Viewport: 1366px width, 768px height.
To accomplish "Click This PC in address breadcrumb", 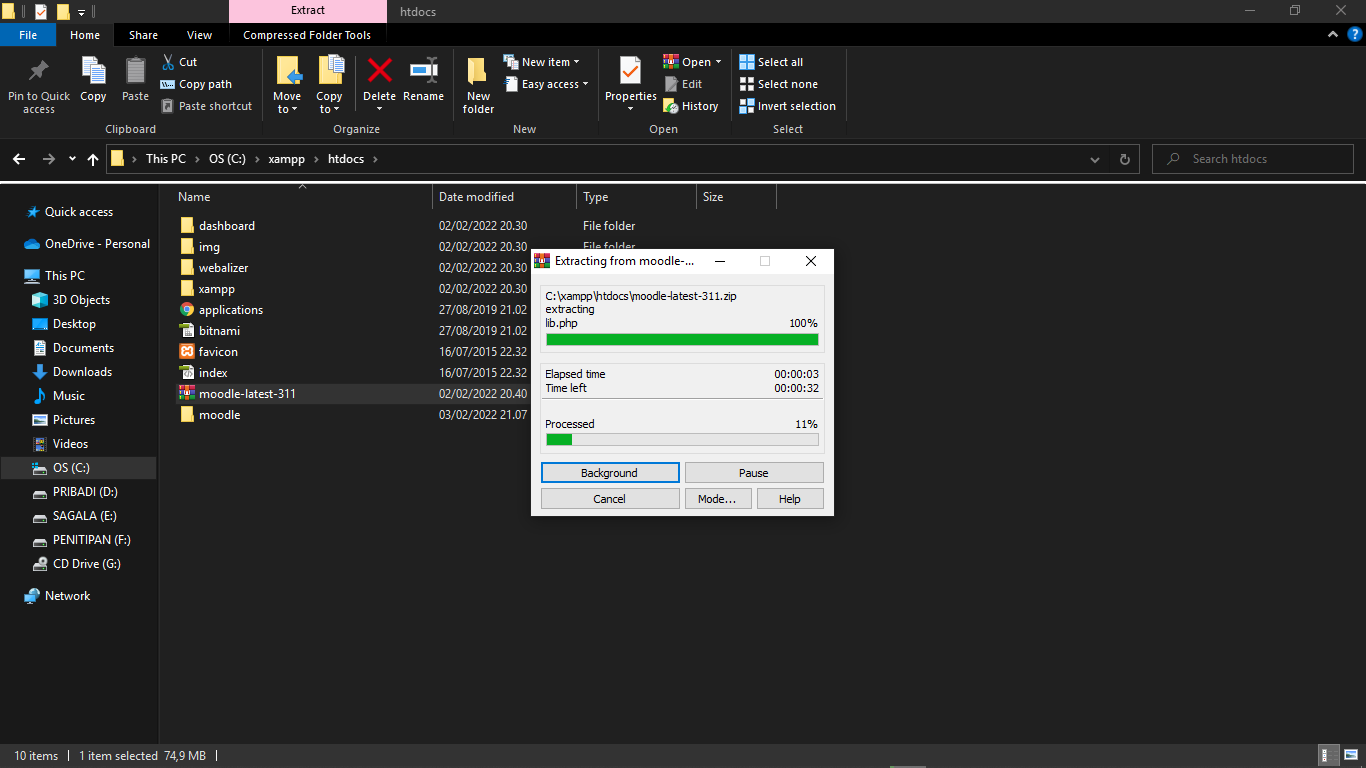I will (166, 159).
